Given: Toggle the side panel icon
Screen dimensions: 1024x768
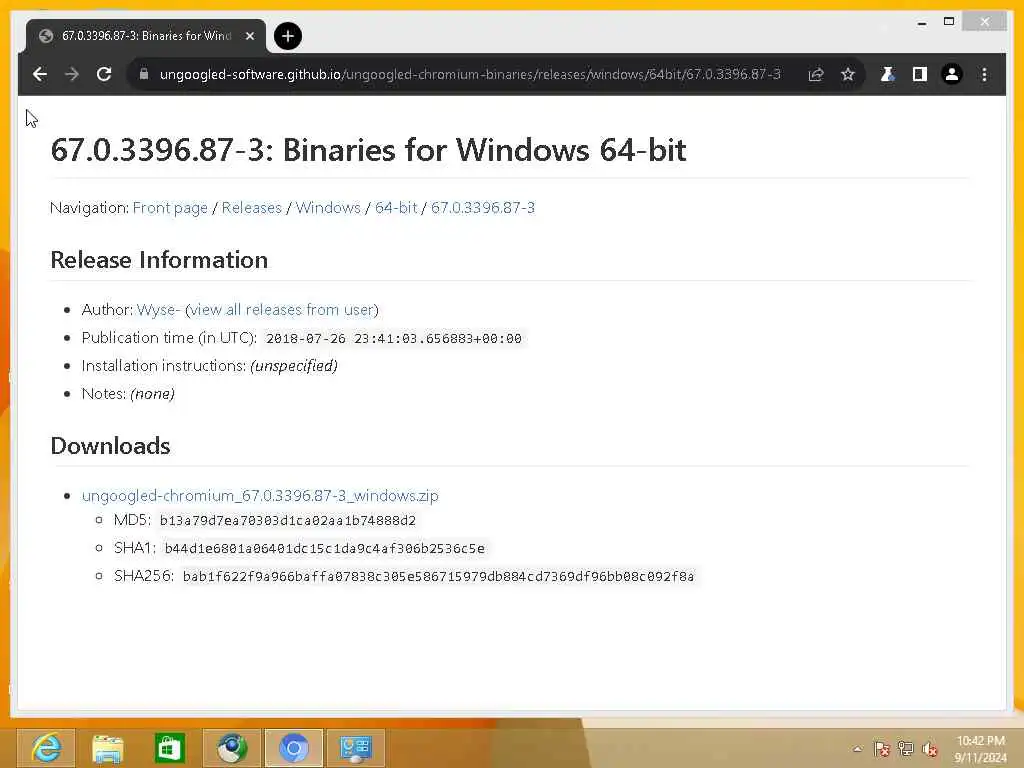Looking at the screenshot, I should pyautogui.click(x=920, y=74).
